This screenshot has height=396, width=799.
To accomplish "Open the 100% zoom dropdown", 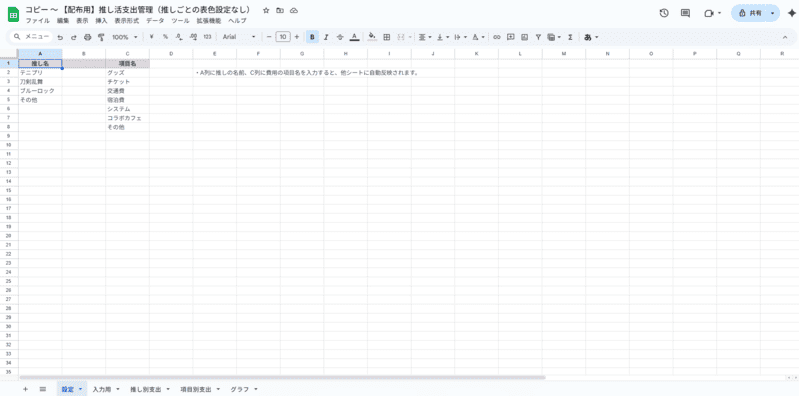I will [x=124, y=37].
